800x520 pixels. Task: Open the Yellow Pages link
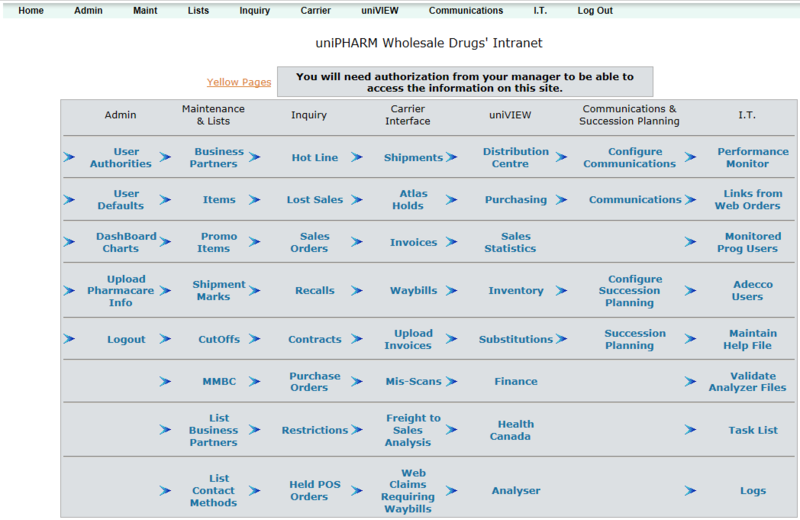(x=239, y=82)
